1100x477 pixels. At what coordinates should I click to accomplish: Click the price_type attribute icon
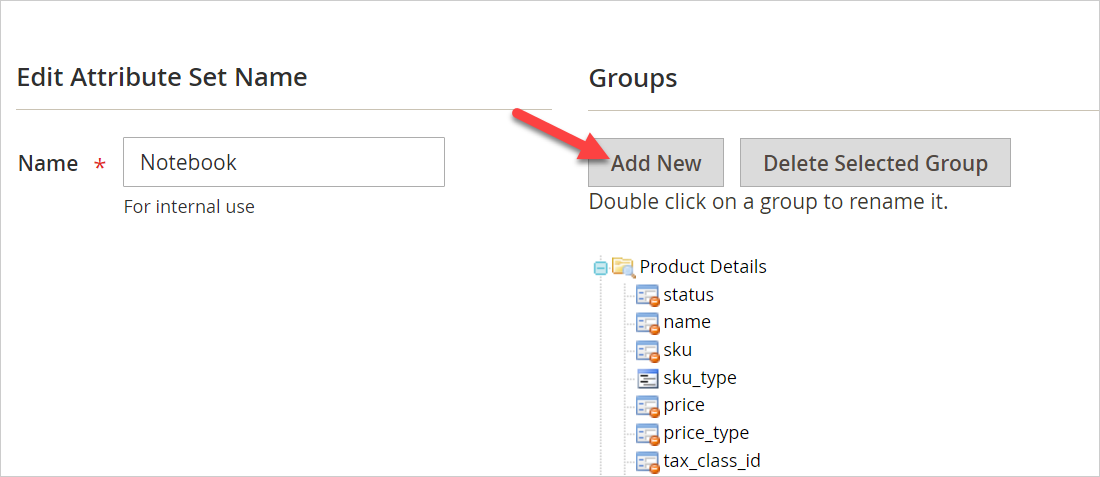(x=648, y=433)
